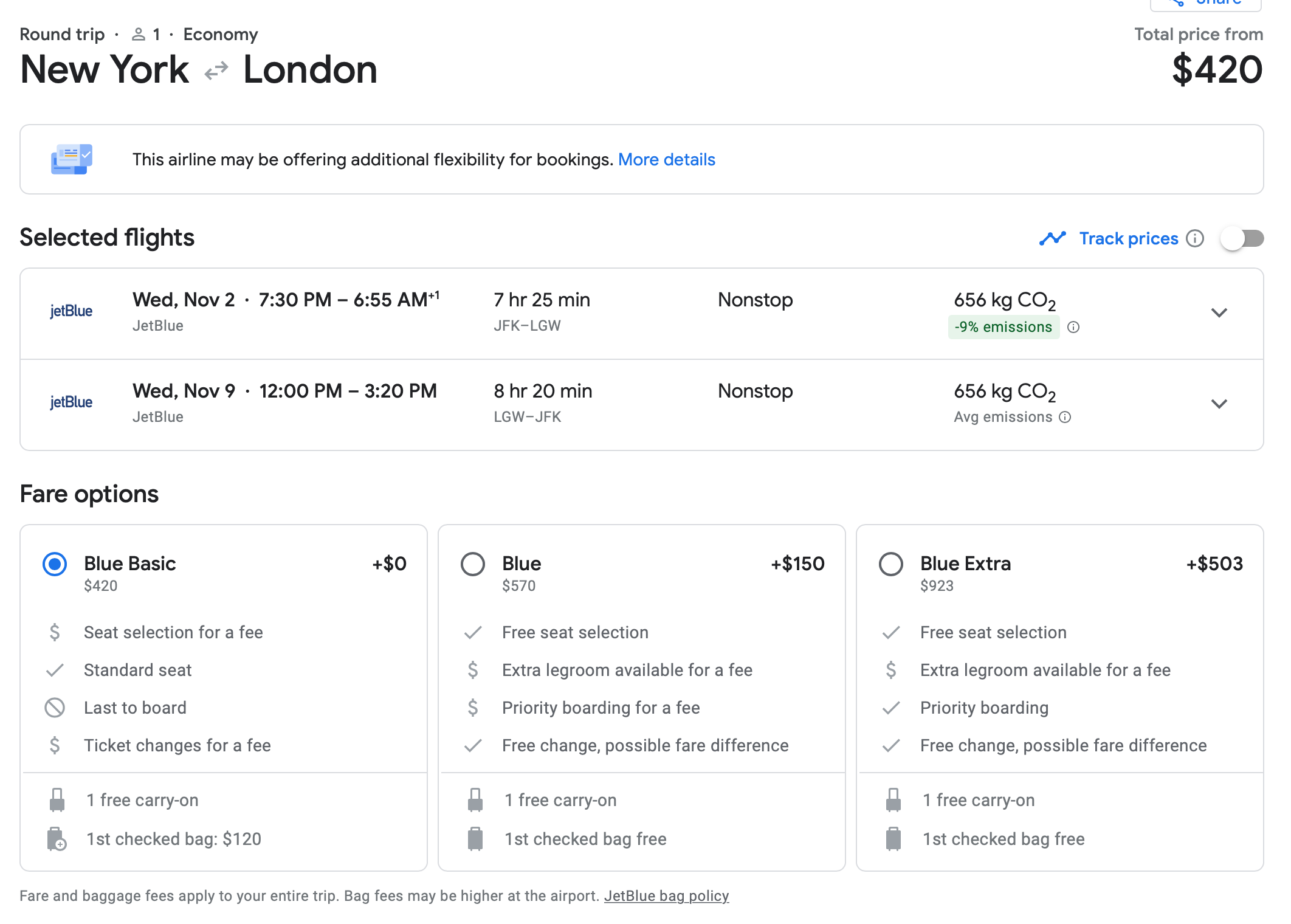The width and height of the screenshot is (1291, 924).
Task: Click the info icon next to Avg emissions
Action: [x=1065, y=417]
